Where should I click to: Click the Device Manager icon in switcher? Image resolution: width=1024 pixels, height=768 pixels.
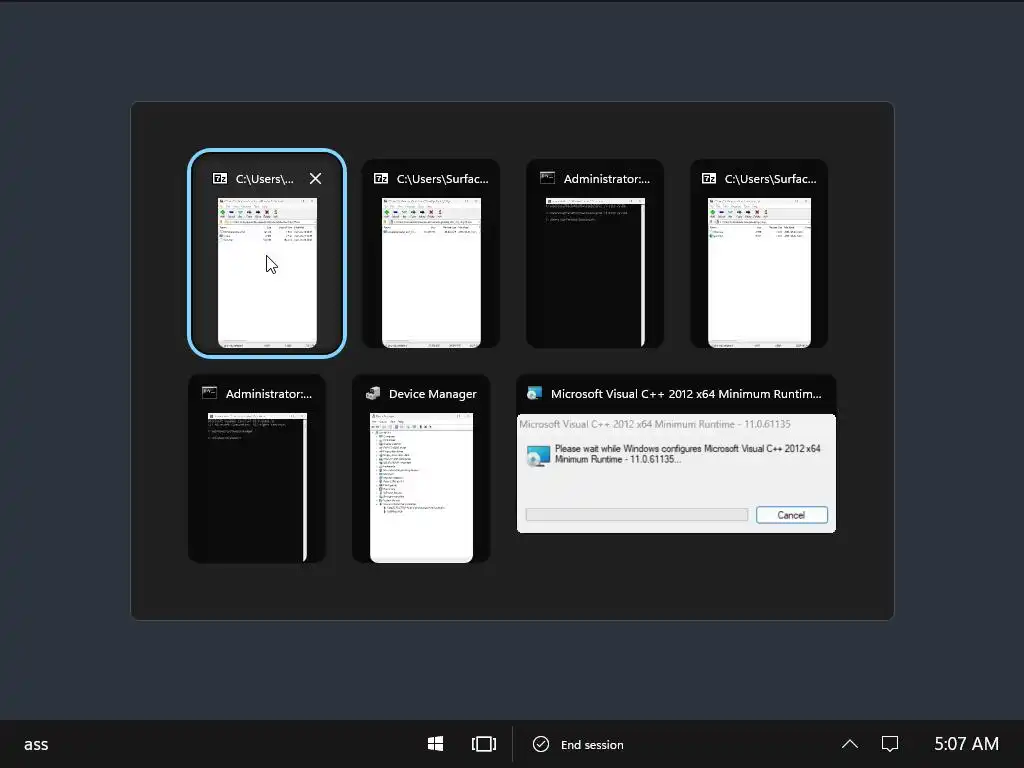point(373,394)
